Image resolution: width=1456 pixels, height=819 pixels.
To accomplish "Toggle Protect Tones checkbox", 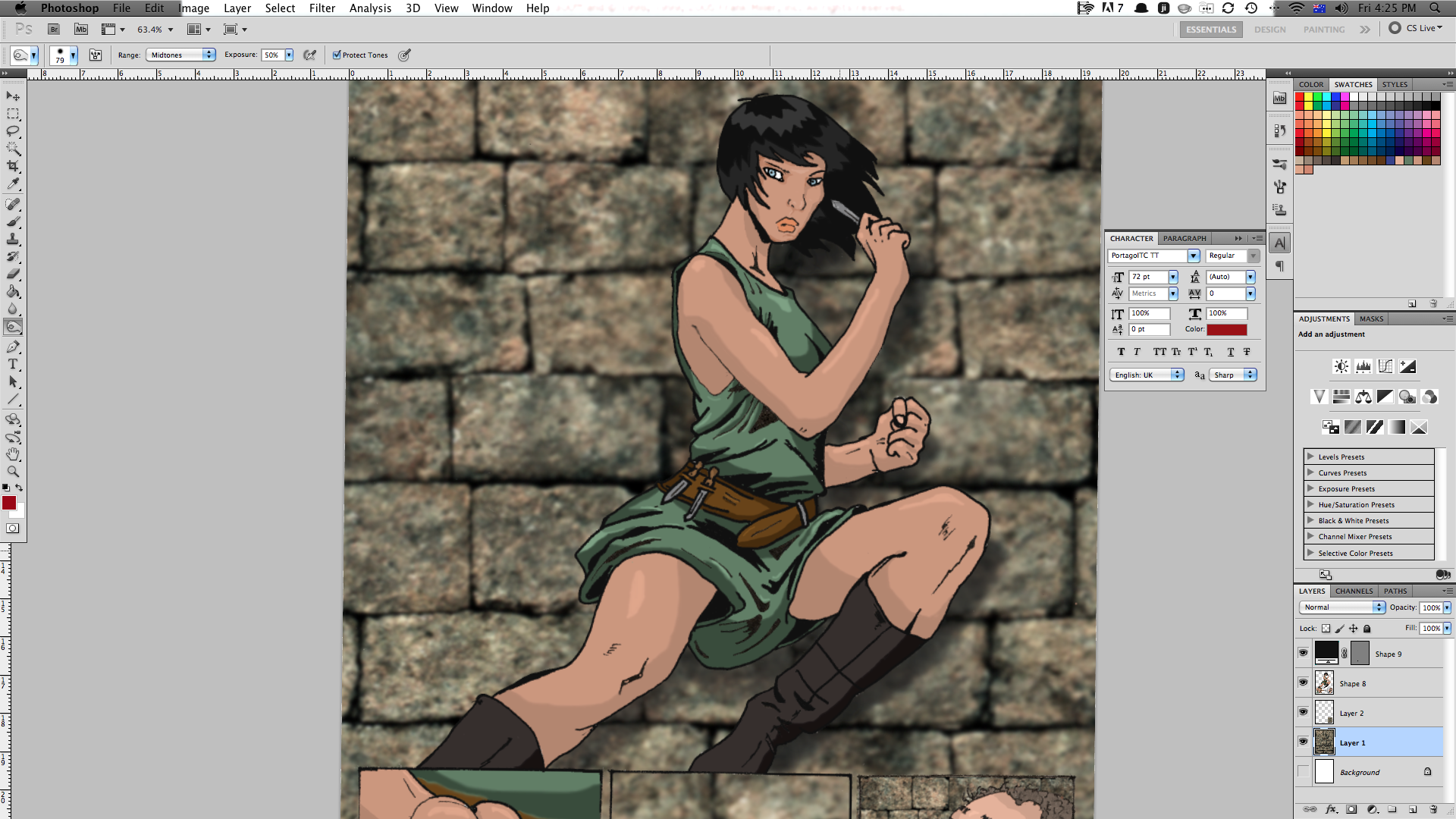I will click(x=337, y=55).
